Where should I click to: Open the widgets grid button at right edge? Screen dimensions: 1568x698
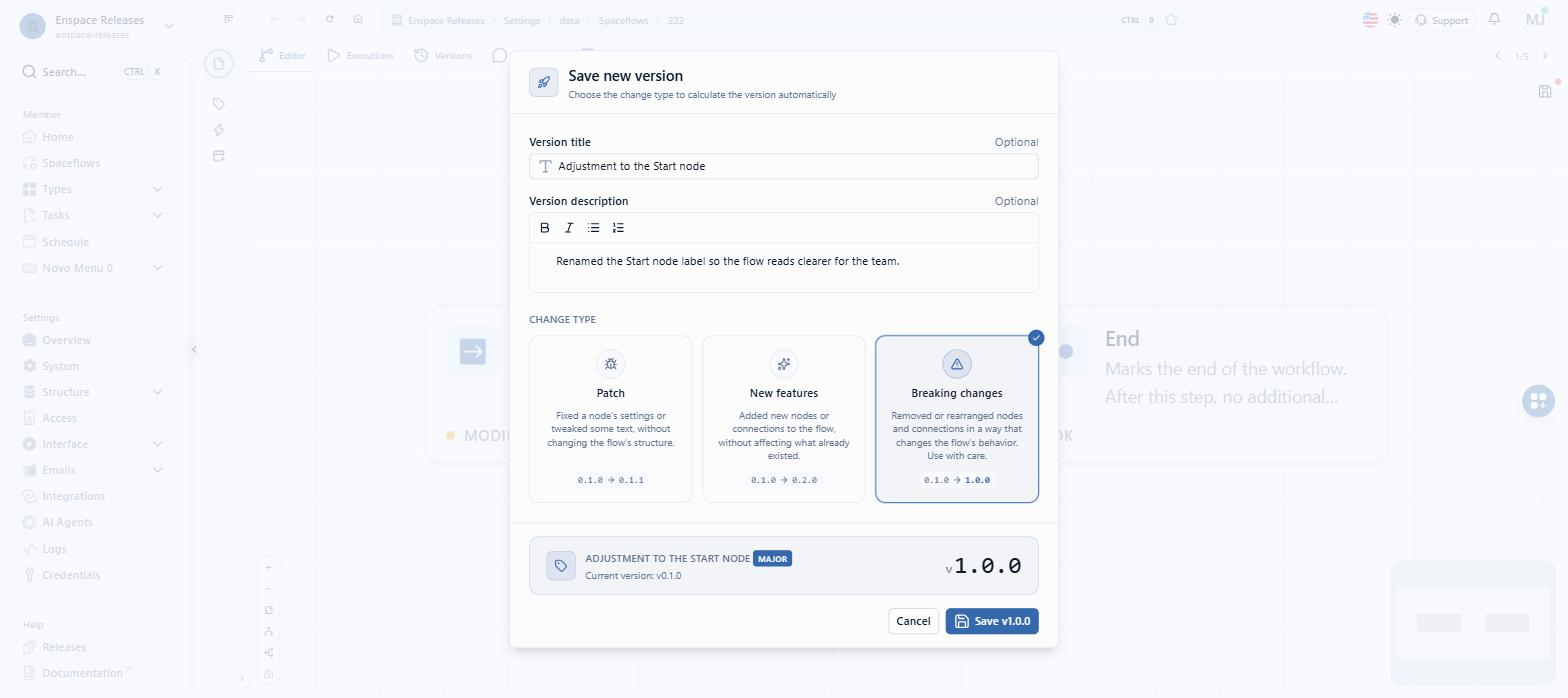(1539, 401)
